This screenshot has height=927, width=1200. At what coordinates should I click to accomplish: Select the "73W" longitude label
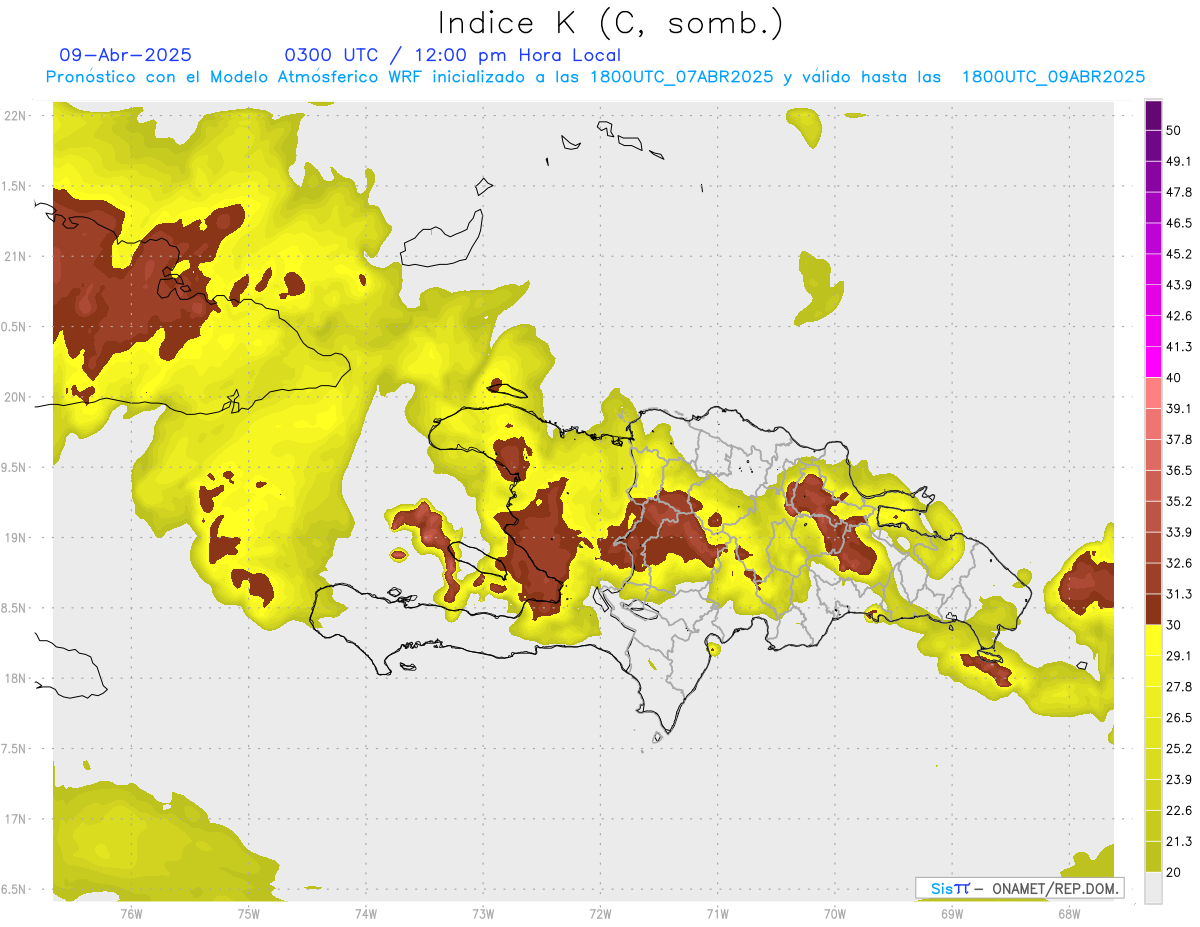pyautogui.click(x=483, y=914)
